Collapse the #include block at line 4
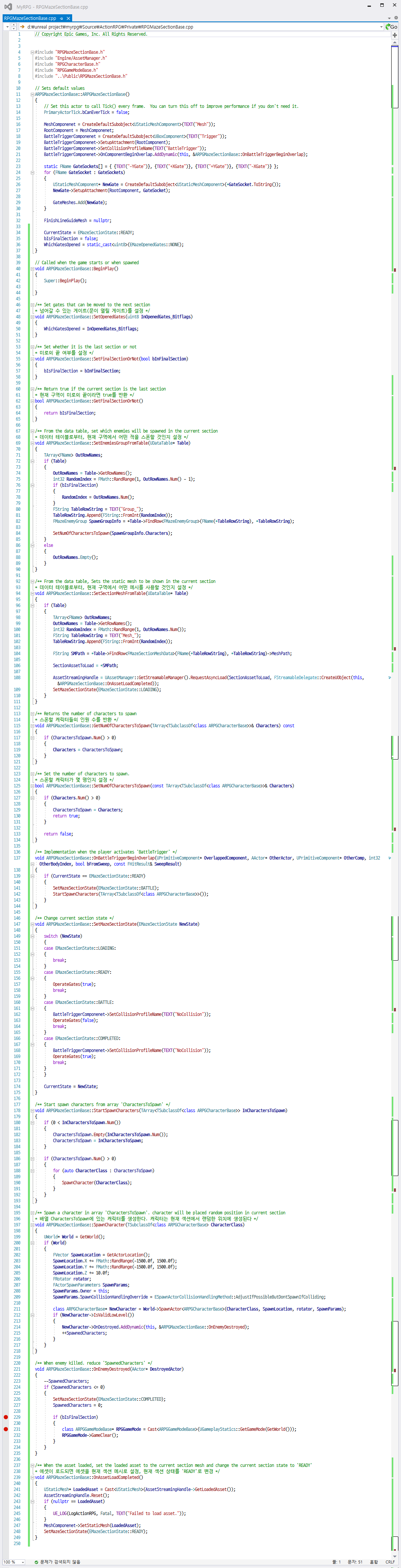Screen dimensions: 401x1568 [32, 52]
